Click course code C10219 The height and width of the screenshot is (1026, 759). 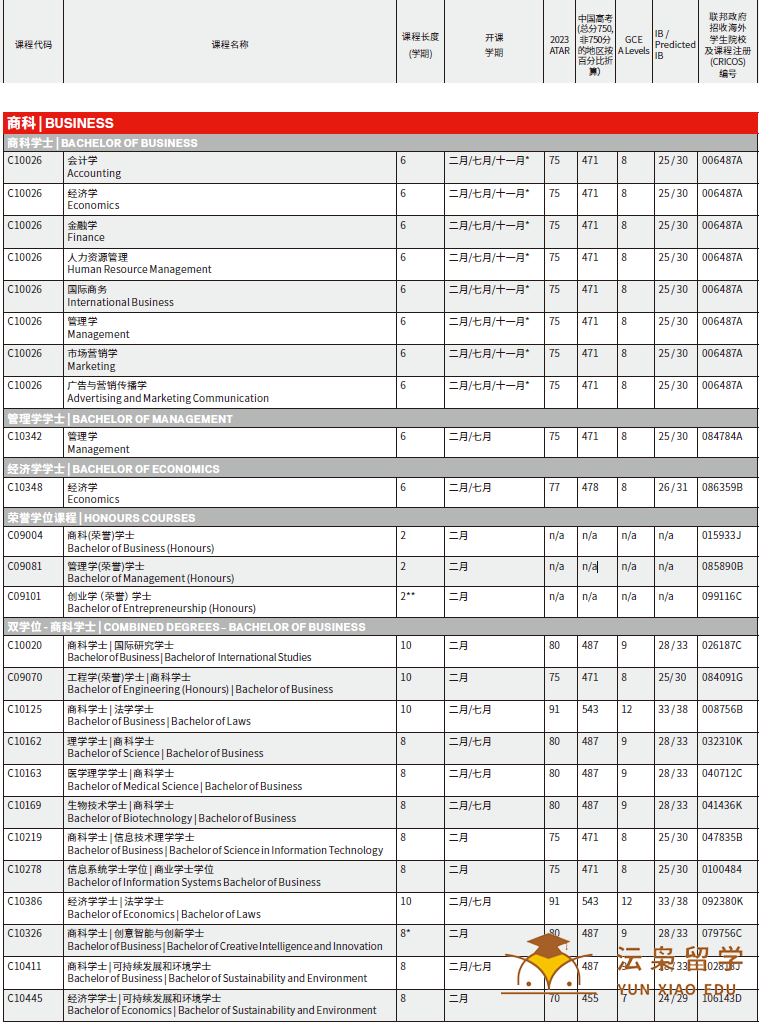[24, 838]
